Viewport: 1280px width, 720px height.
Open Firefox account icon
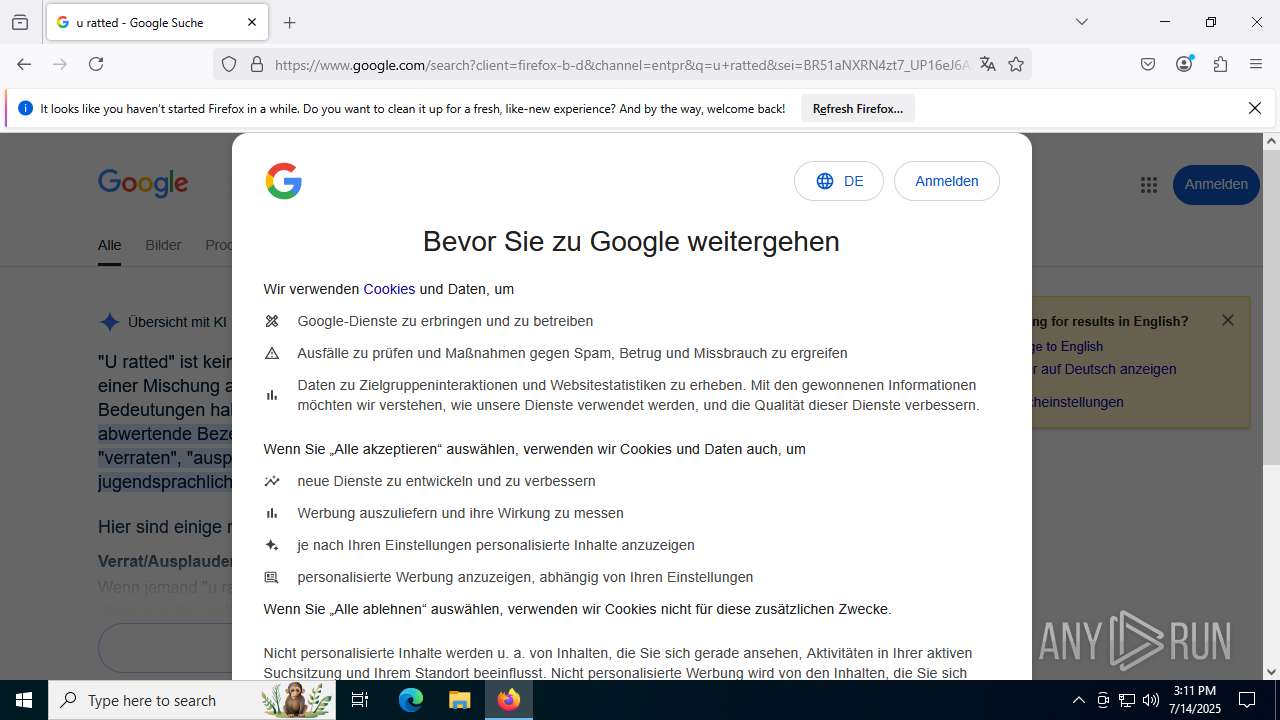1184,64
